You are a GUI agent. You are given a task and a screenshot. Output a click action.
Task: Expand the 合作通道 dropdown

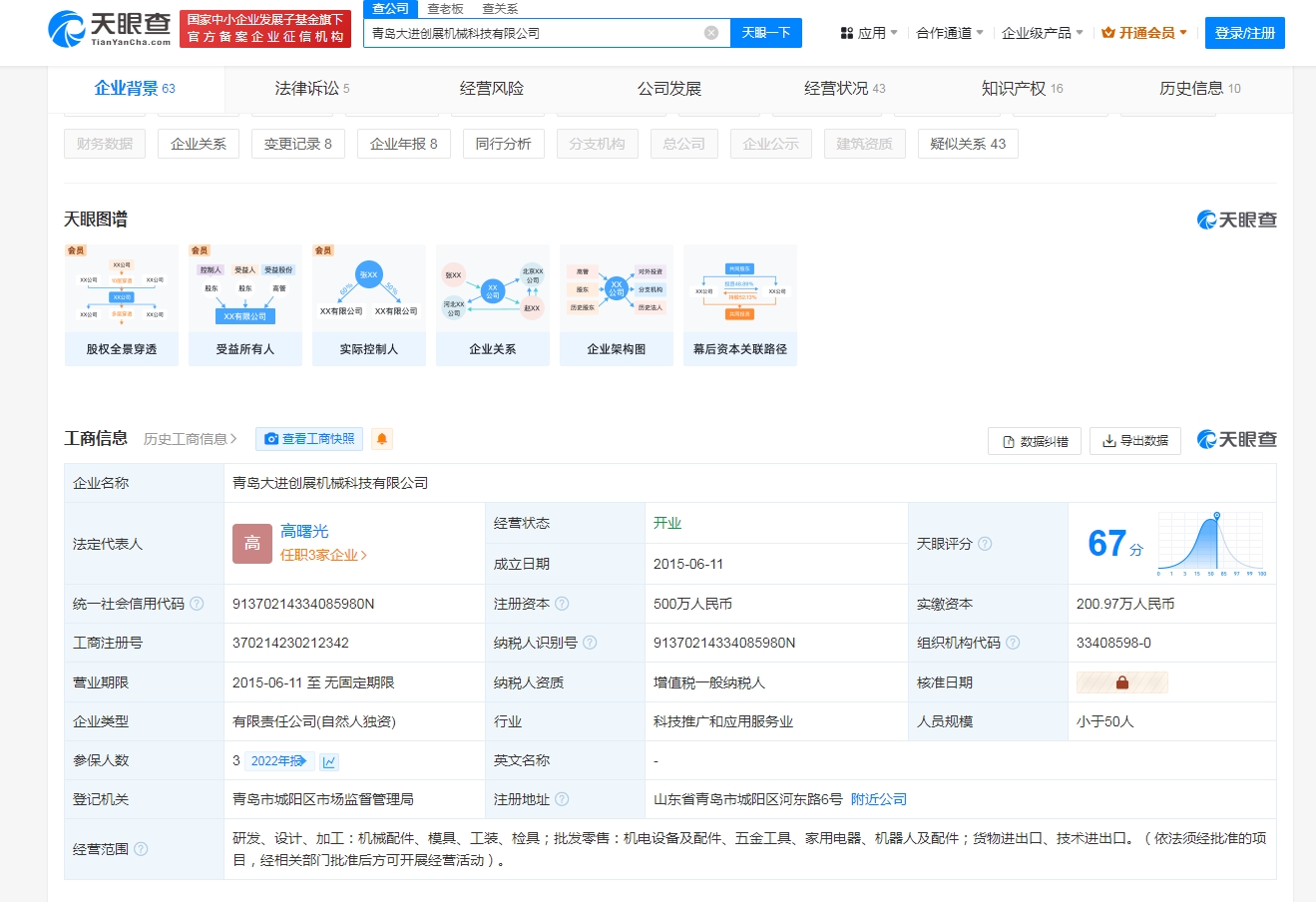[x=950, y=33]
